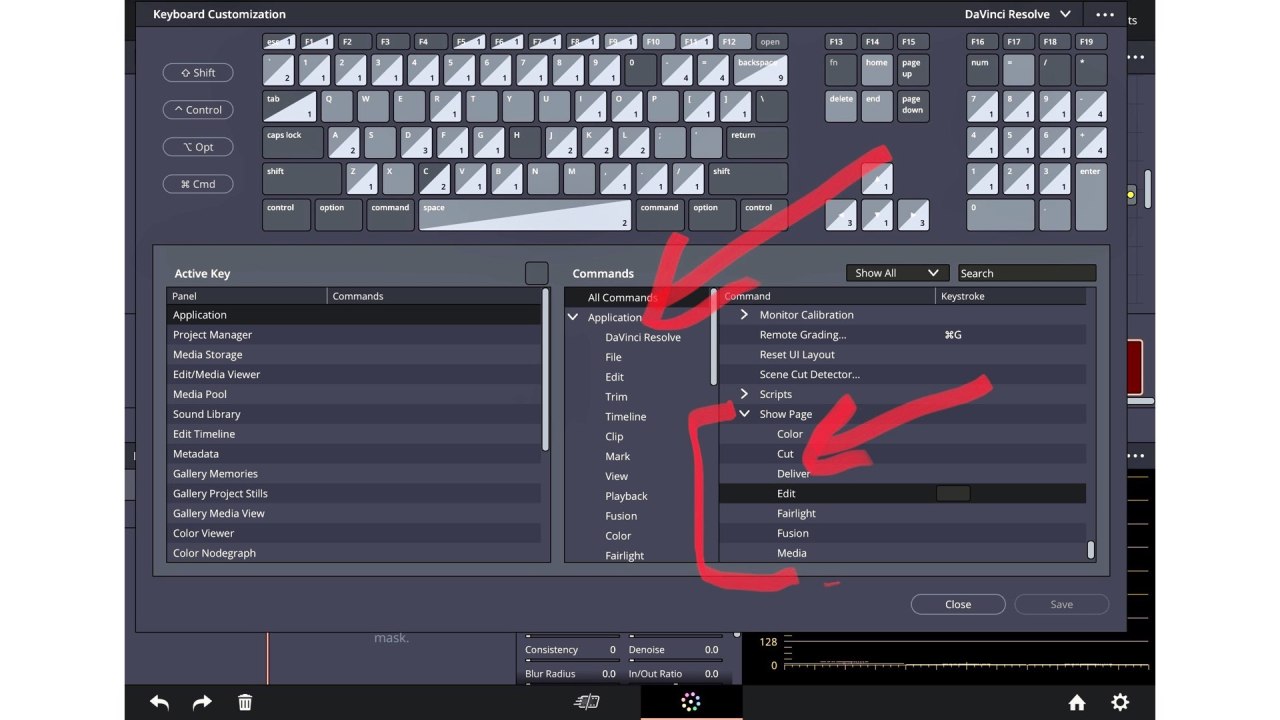Open the Cut page icon in bottom bar

586,702
